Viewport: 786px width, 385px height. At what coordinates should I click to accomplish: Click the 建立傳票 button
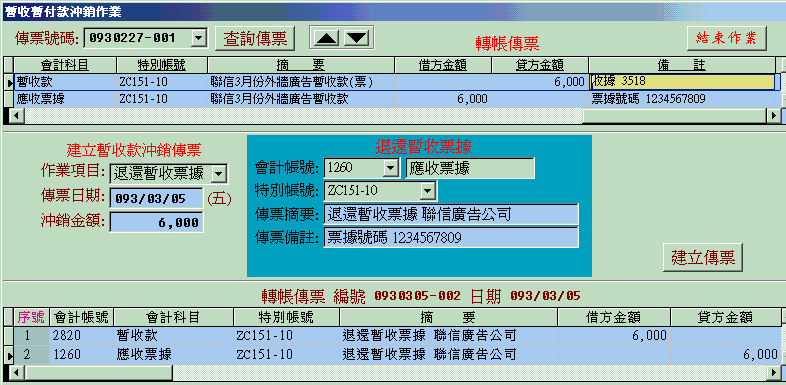[703, 258]
